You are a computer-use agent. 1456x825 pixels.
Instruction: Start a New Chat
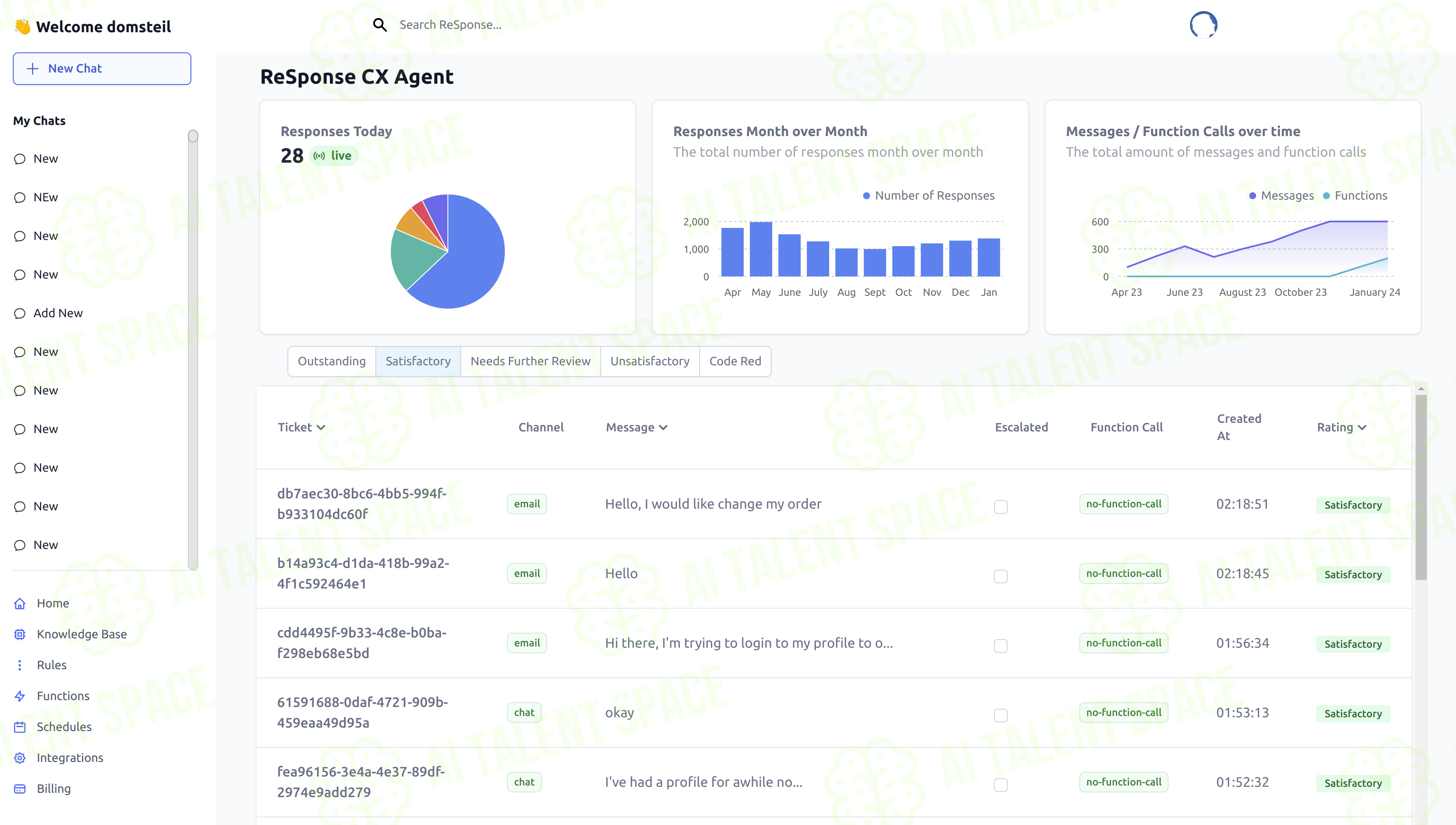click(102, 69)
